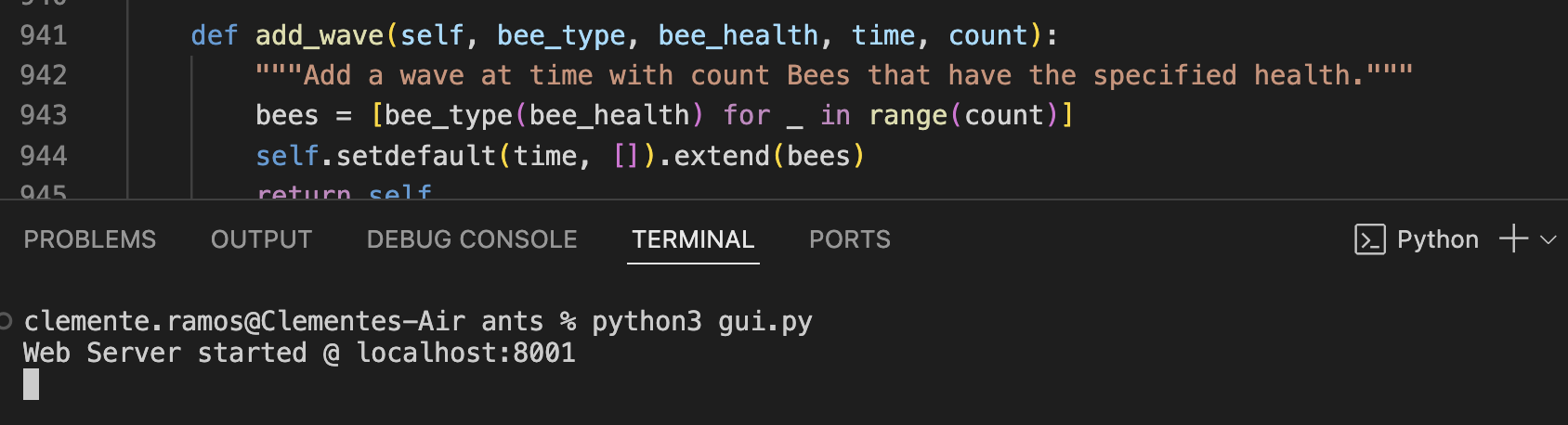Show the DEBUG CONSOLE tab
The width and height of the screenshot is (1568, 425).
pyautogui.click(x=472, y=239)
